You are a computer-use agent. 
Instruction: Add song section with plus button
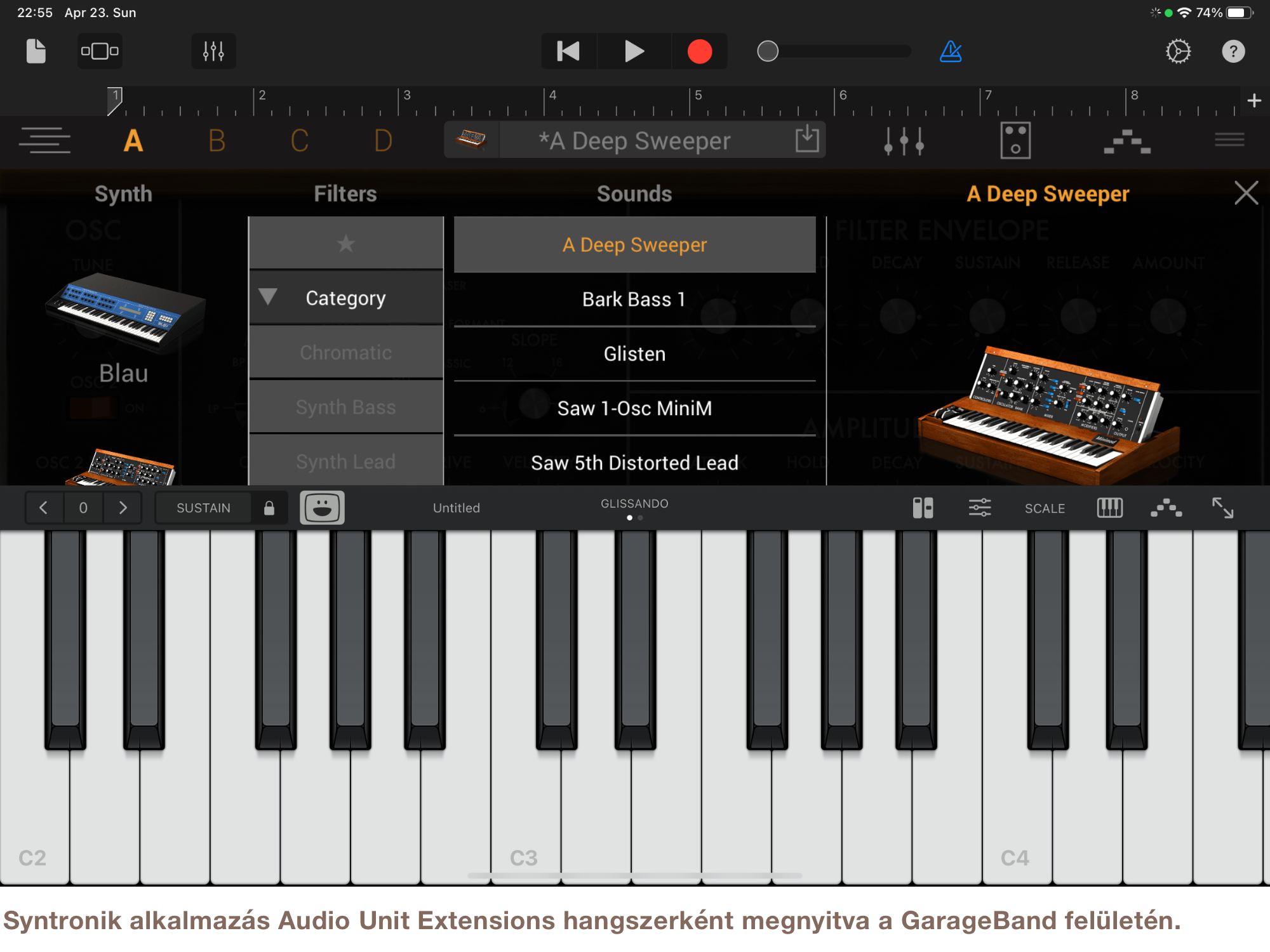coord(1254,101)
